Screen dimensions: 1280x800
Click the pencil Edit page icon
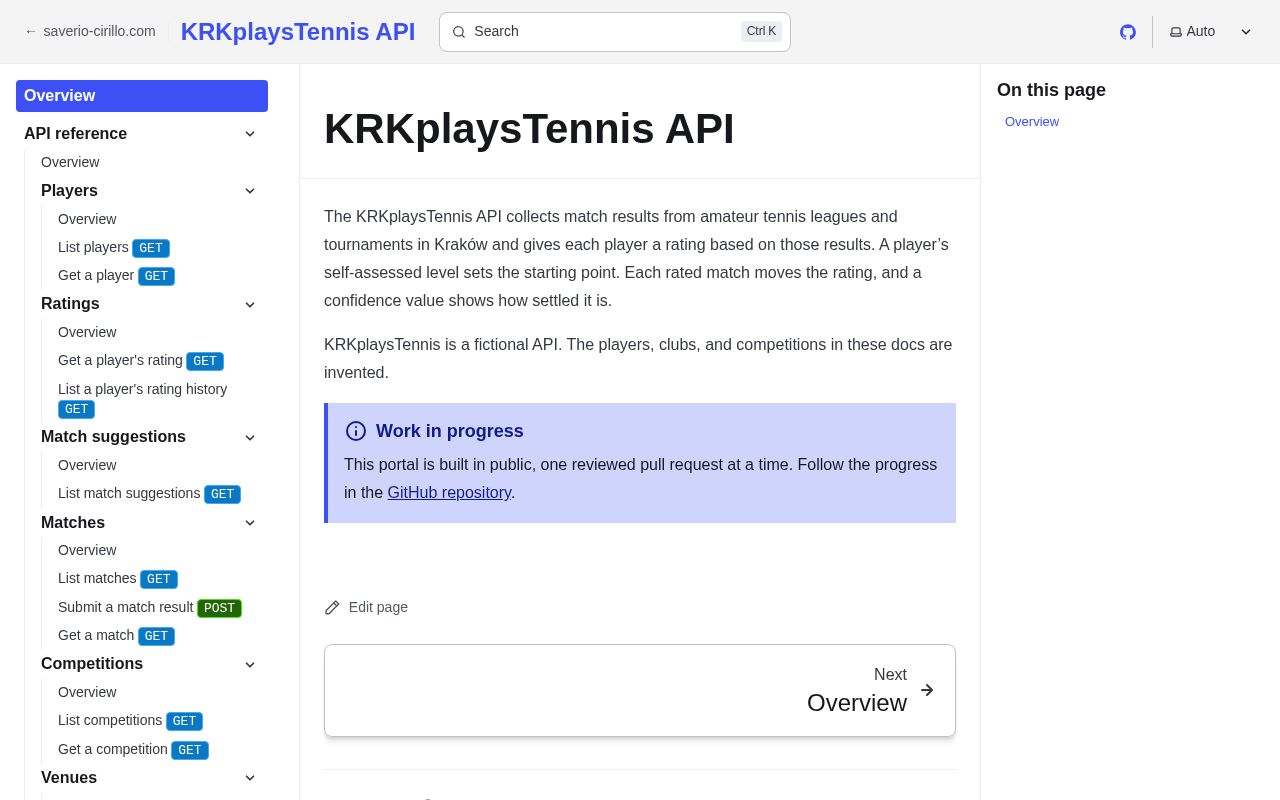(332, 607)
